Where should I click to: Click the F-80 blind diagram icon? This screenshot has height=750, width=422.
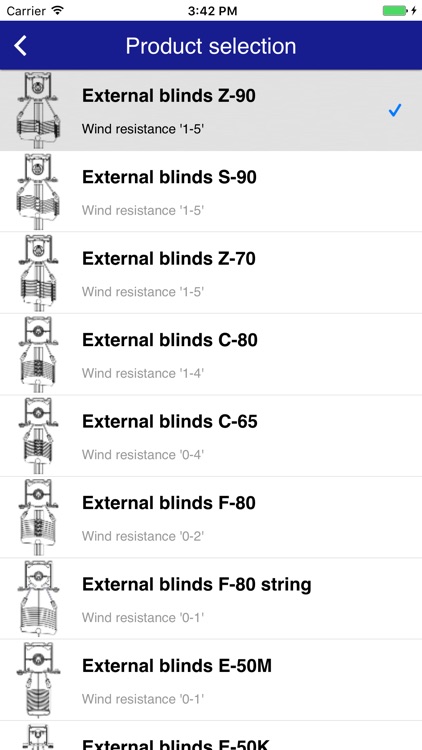(x=39, y=517)
